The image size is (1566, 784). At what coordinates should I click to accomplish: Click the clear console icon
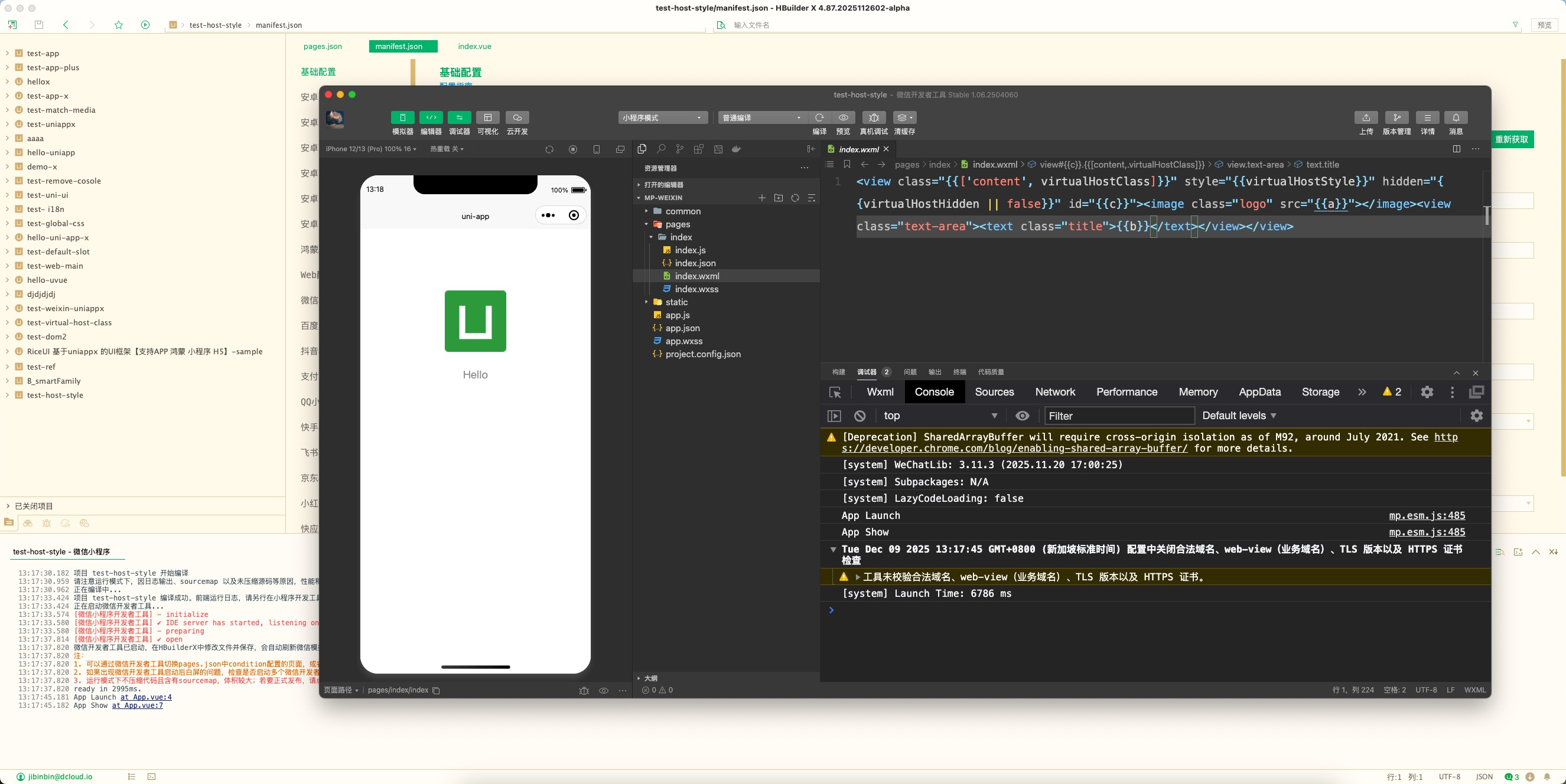(x=859, y=416)
